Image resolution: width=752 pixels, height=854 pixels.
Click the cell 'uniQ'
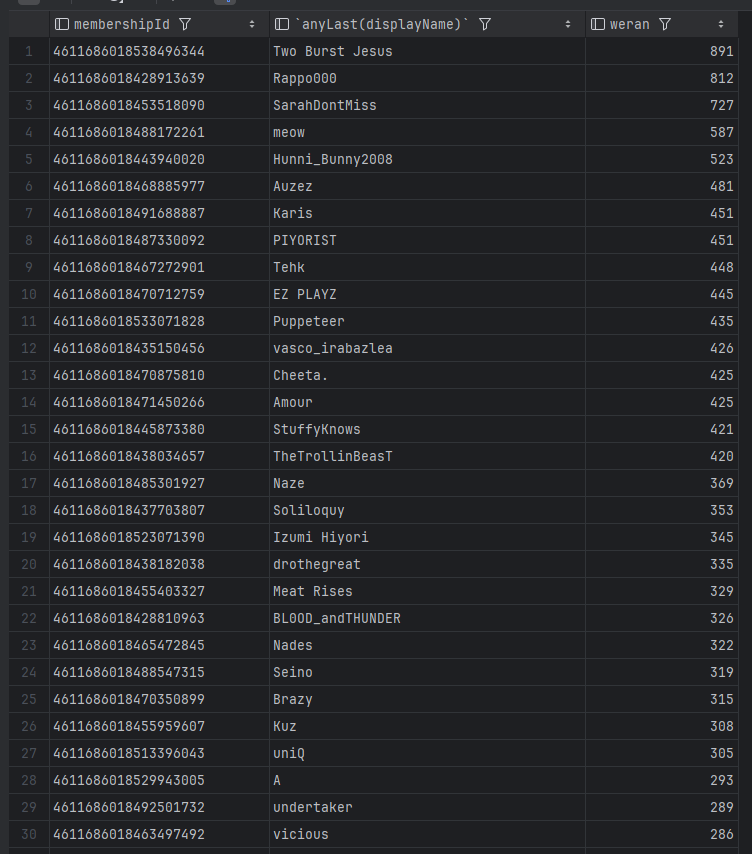tap(427, 753)
